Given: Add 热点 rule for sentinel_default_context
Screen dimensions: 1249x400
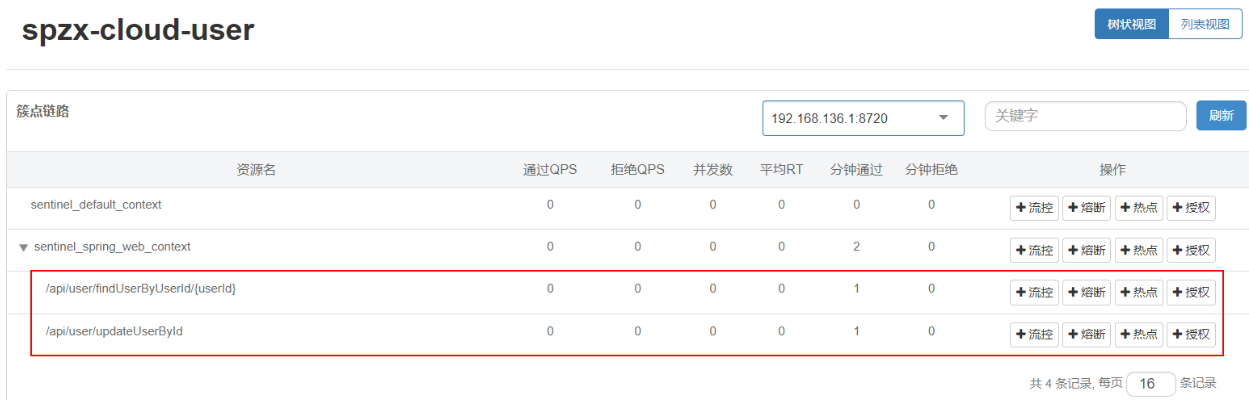Looking at the screenshot, I should 1139,208.
